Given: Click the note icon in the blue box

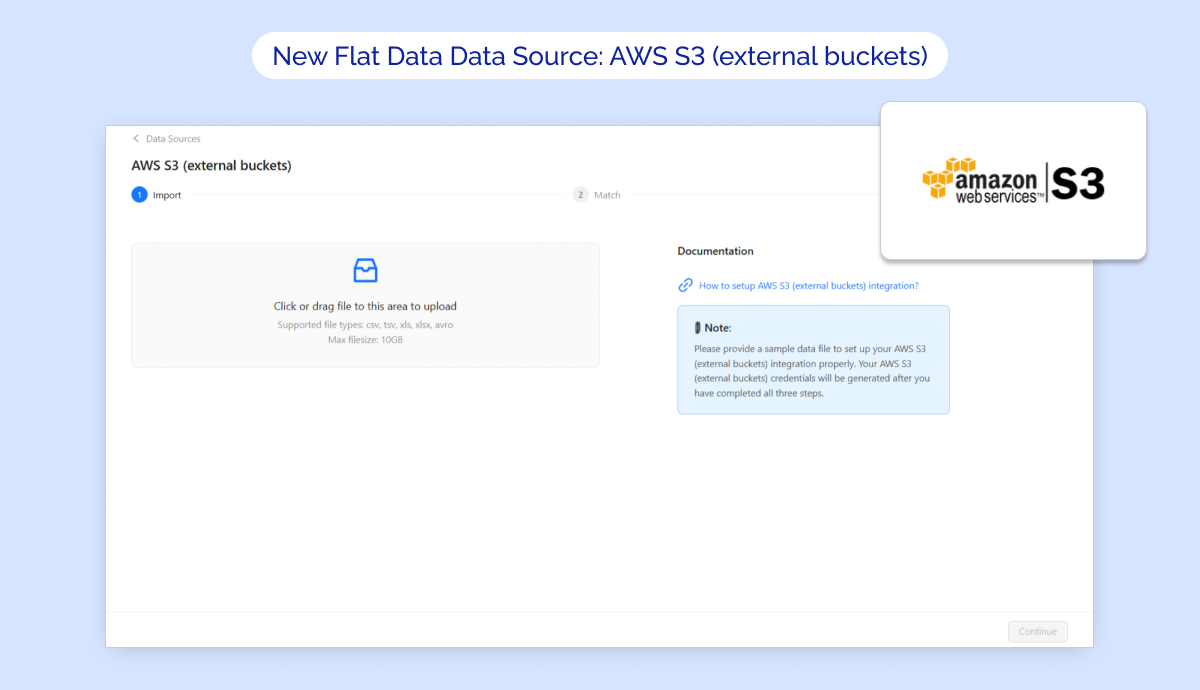Looking at the screenshot, I should click(697, 328).
